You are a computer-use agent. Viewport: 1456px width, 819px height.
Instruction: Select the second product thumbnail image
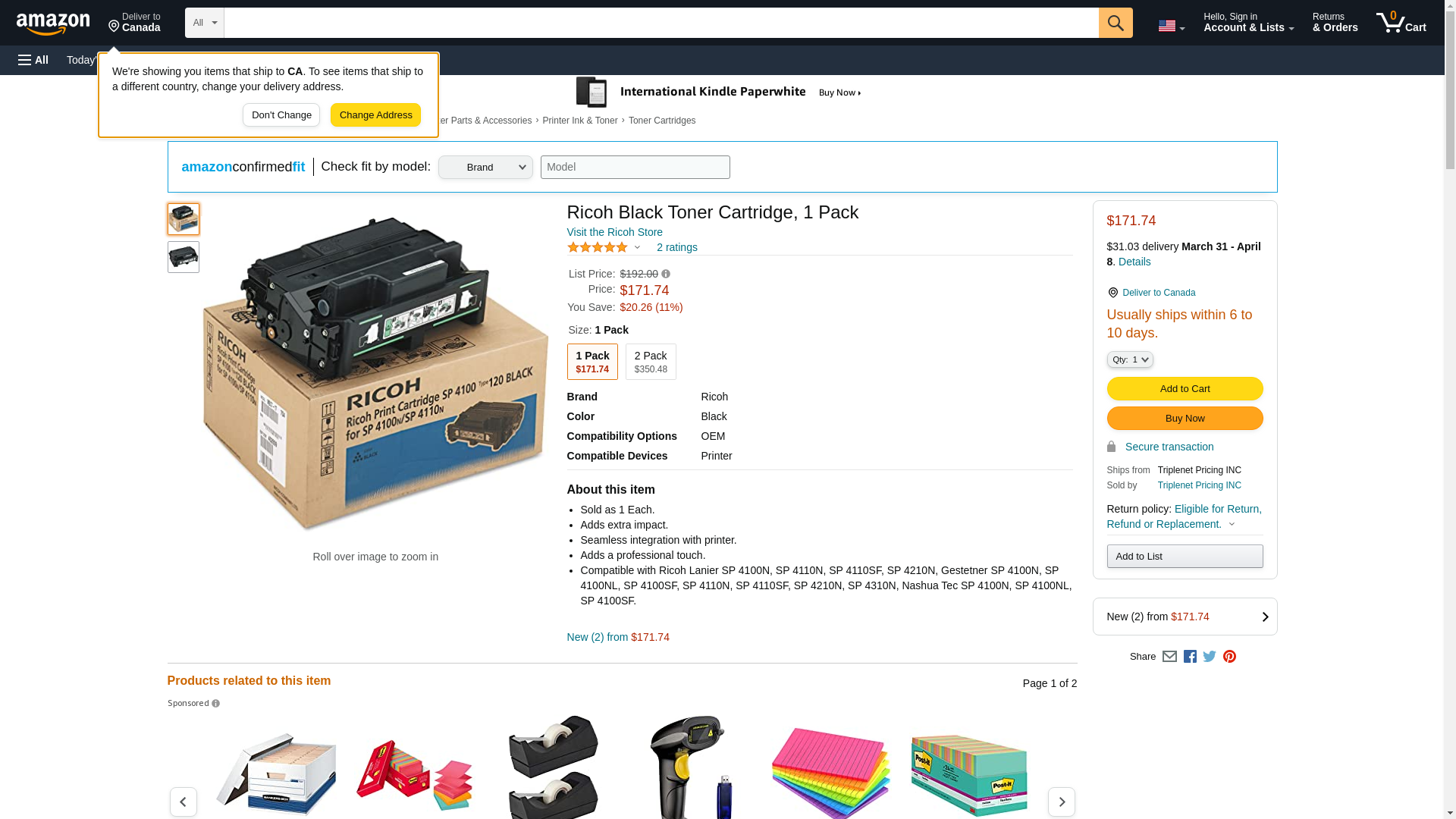click(184, 257)
